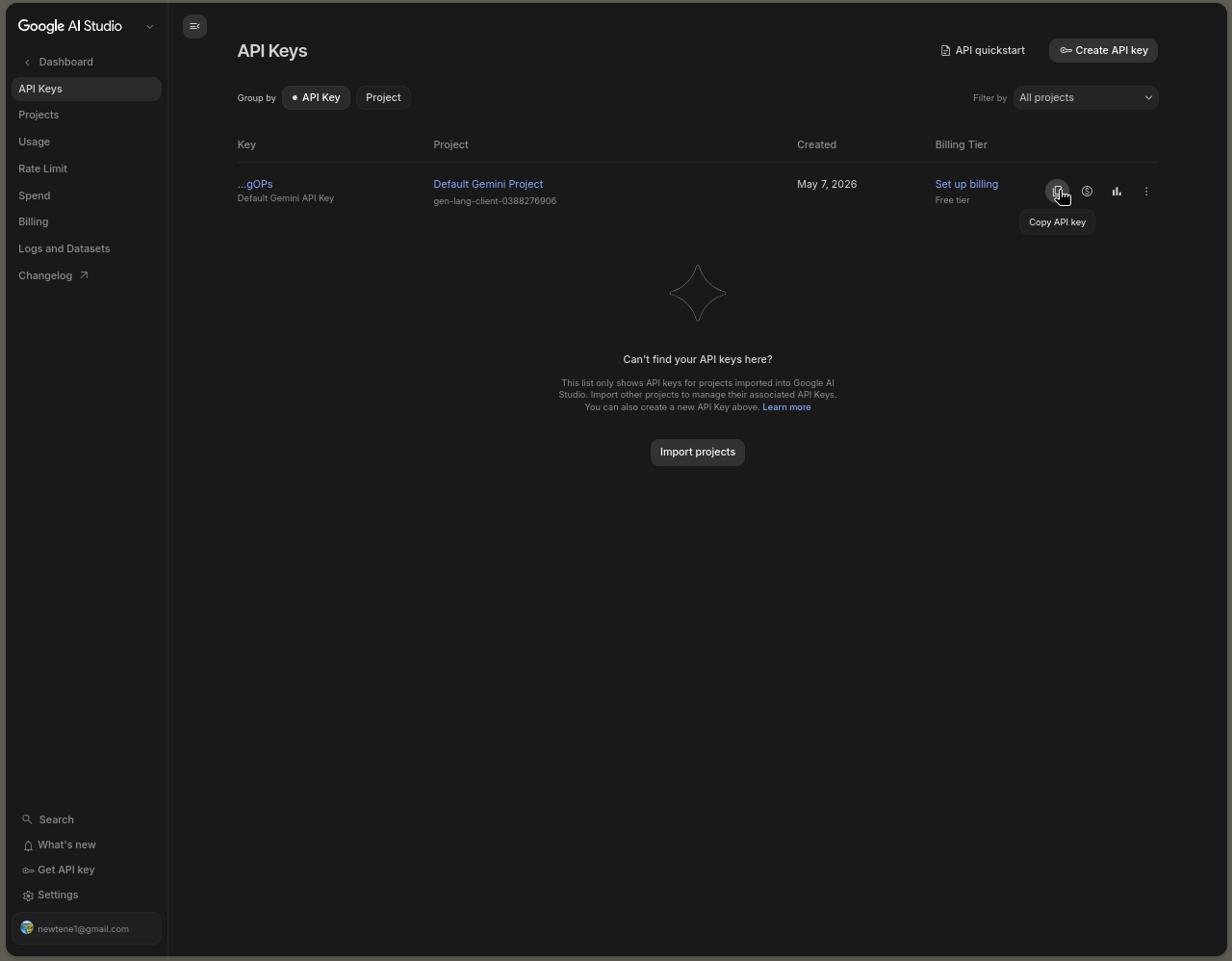Click the project ID gen-lang-client-0388276906
This screenshot has height=961, width=1232.
pyautogui.click(x=495, y=201)
